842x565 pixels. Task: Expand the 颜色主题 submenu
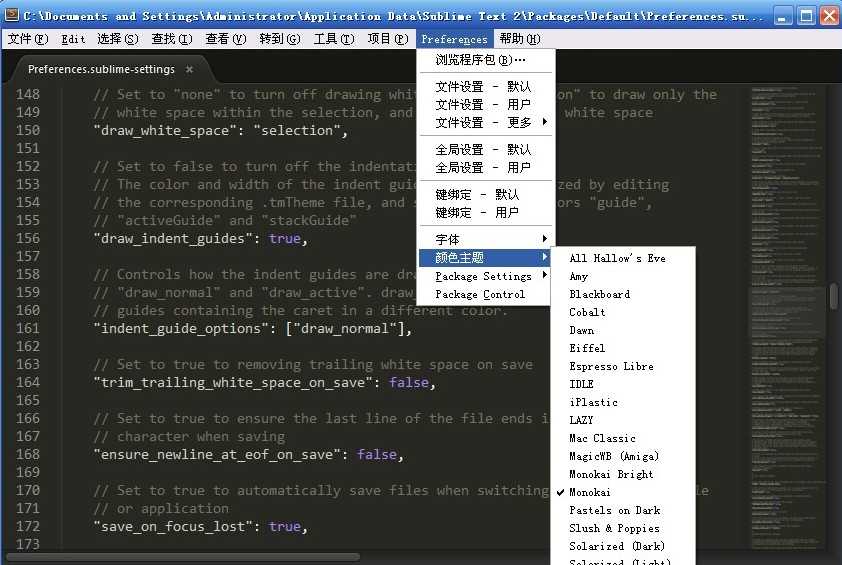485,258
